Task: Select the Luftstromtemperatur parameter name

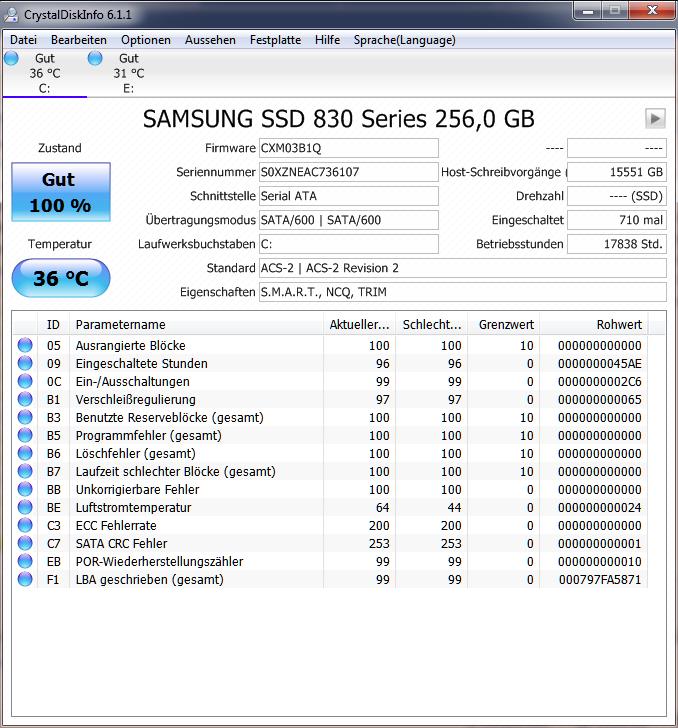Action: [133, 507]
